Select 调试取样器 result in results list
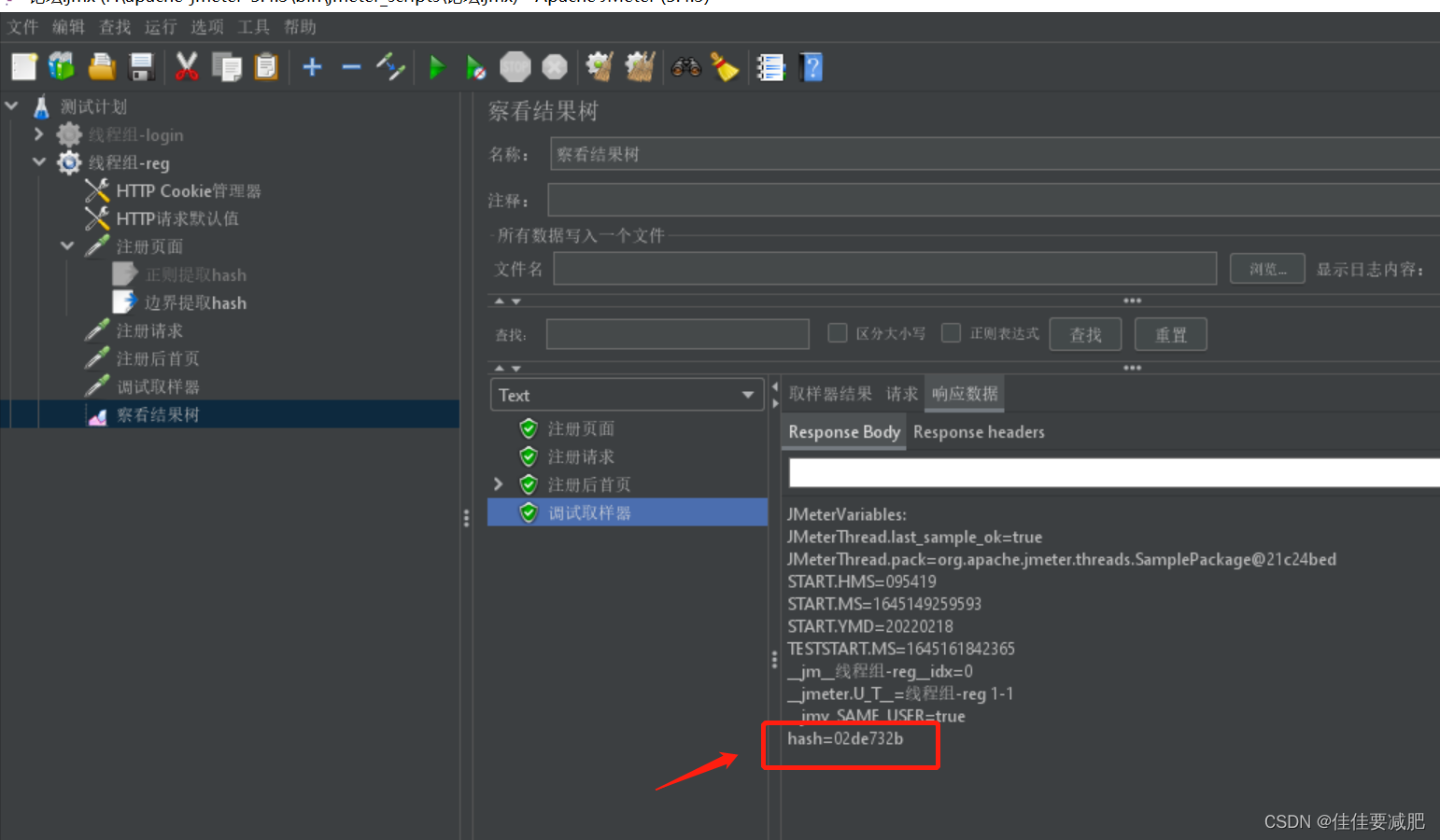This screenshot has width=1440, height=840. (x=628, y=512)
